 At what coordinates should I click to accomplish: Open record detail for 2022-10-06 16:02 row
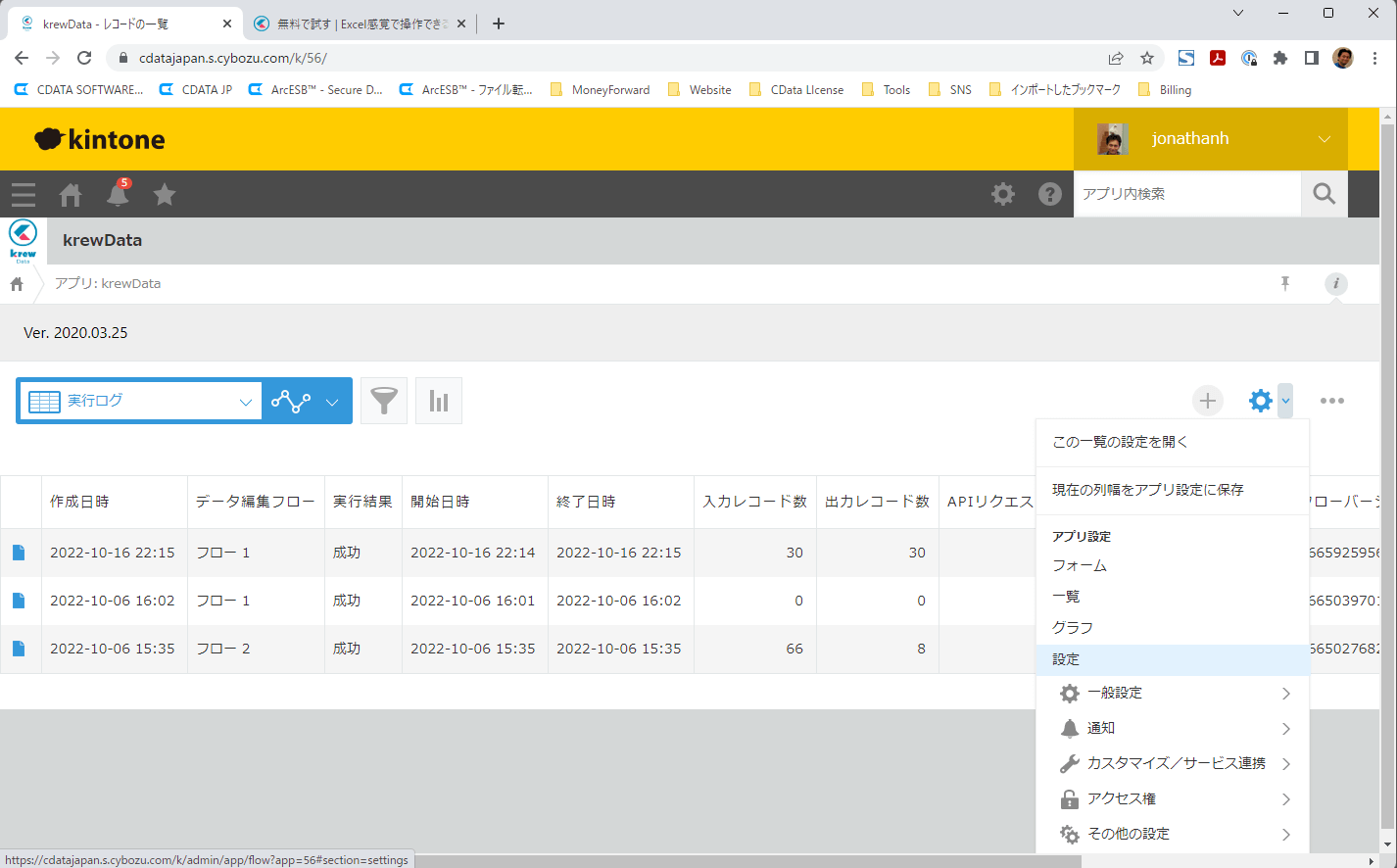(x=19, y=601)
